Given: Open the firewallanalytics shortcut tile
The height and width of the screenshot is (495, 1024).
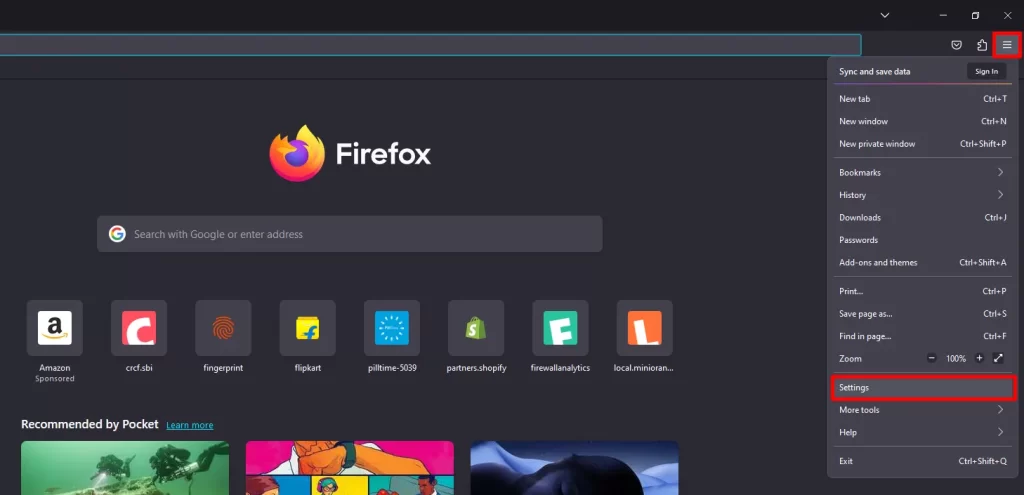Looking at the screenshot, I should point(560,328).
